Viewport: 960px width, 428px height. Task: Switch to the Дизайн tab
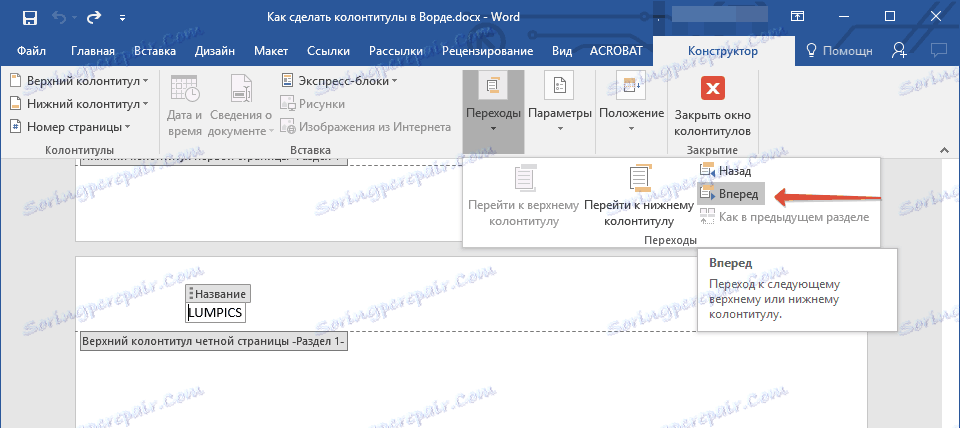[215, 51]
